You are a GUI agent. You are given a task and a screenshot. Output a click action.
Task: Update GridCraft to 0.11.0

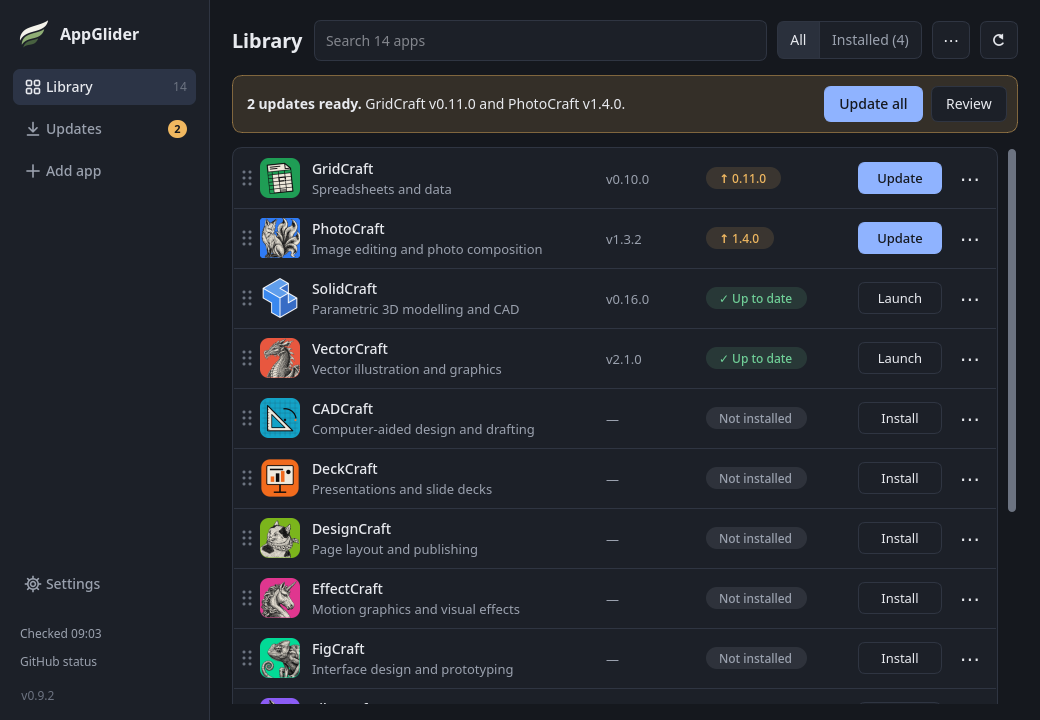899,178
